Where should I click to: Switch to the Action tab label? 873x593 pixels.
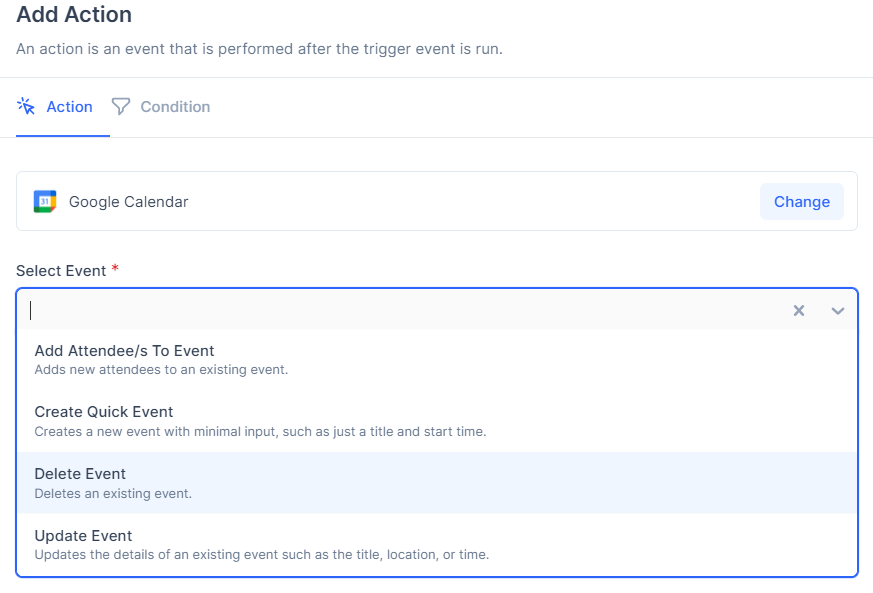(x=70, y=107)
